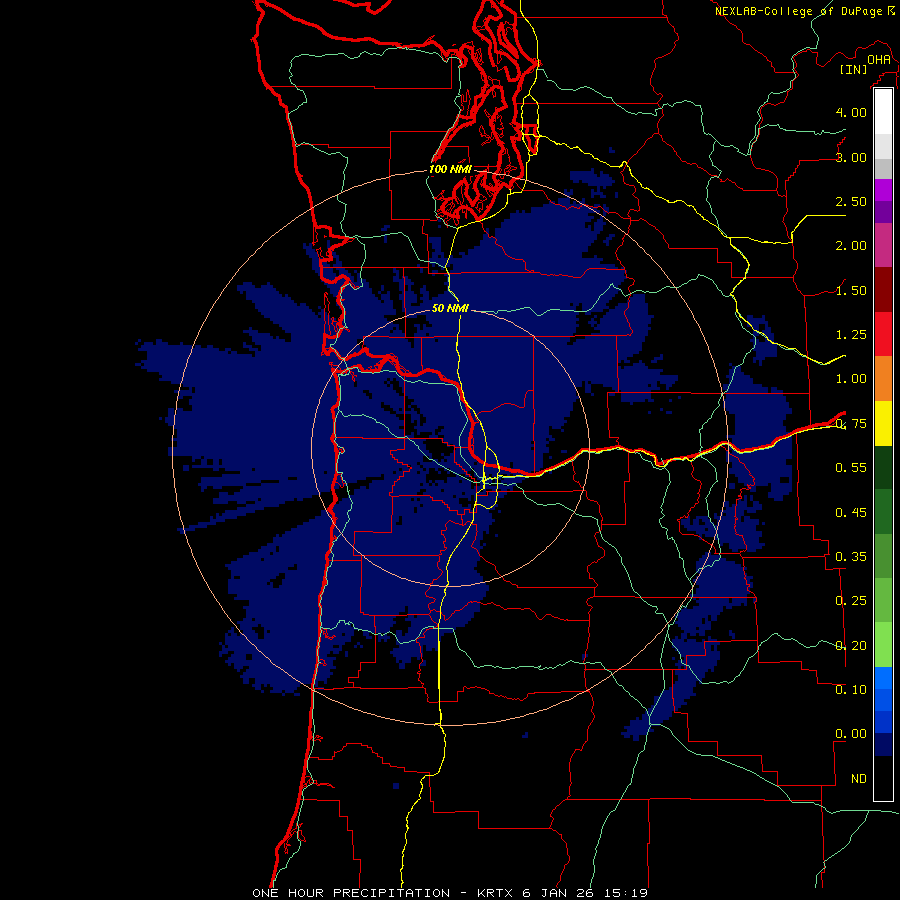Click the 'OHA' product label
Image resolution: width=900 pixels, height=900 pixels.
pyautogui.click(x=879, y=59)
